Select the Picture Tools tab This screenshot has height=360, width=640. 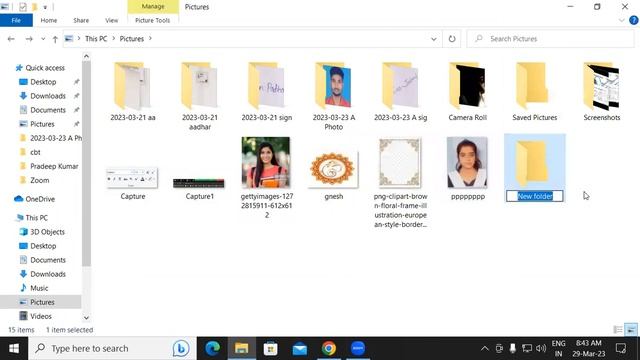click(x=152, y=20)
